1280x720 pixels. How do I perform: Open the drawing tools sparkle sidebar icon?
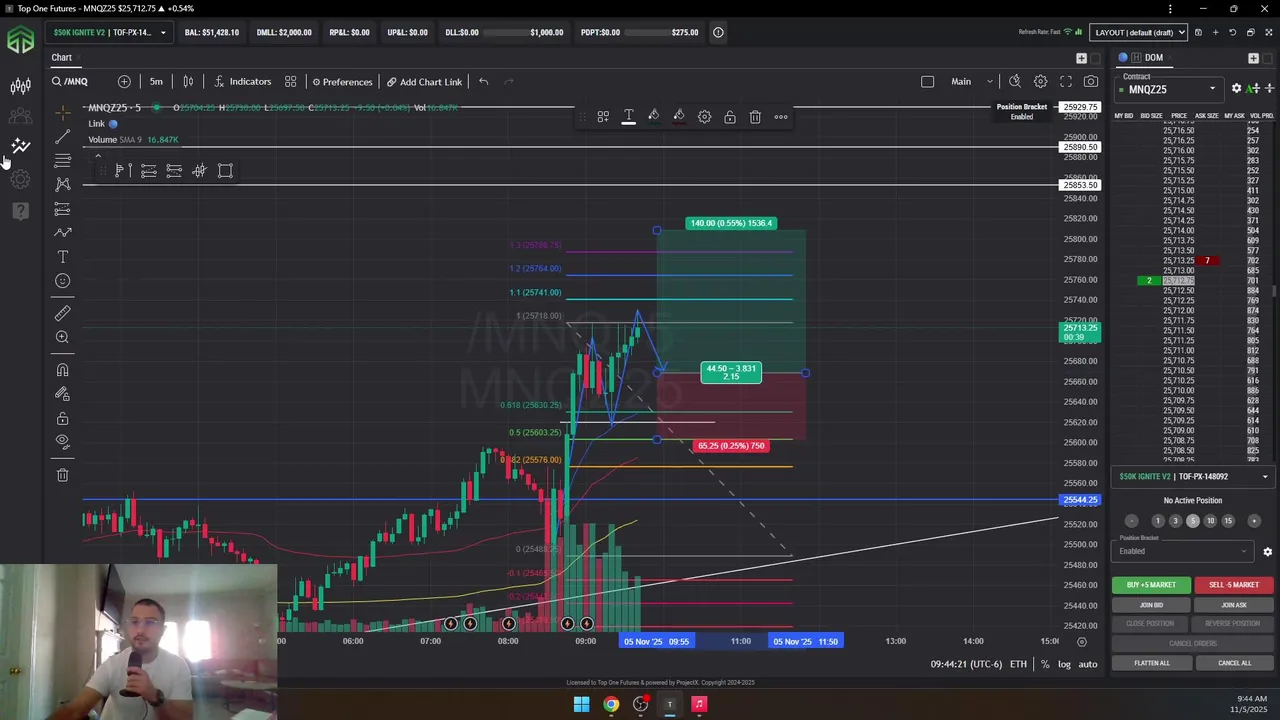click(x=20, y=147)
